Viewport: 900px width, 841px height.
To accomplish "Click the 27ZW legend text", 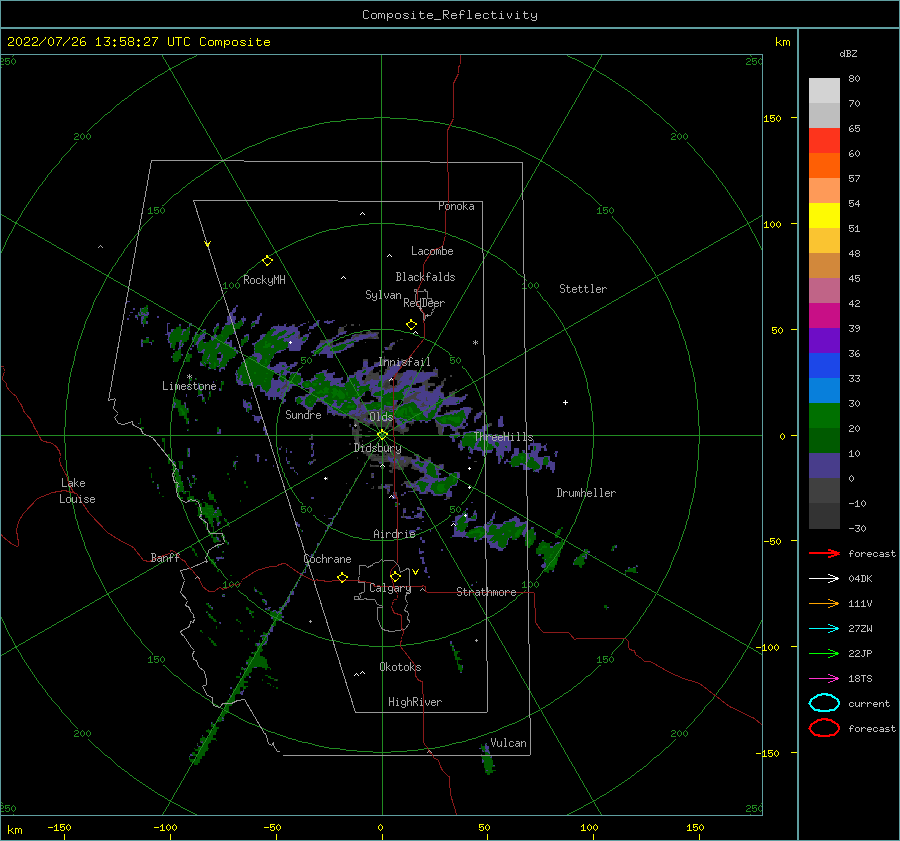I will [860, 629].
